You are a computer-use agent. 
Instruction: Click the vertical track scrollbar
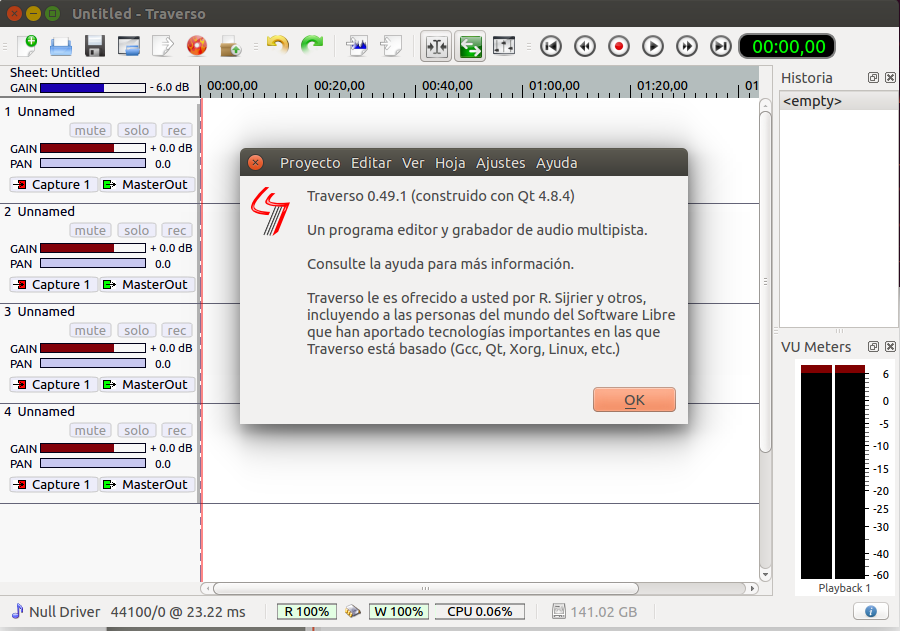[765, 282]
